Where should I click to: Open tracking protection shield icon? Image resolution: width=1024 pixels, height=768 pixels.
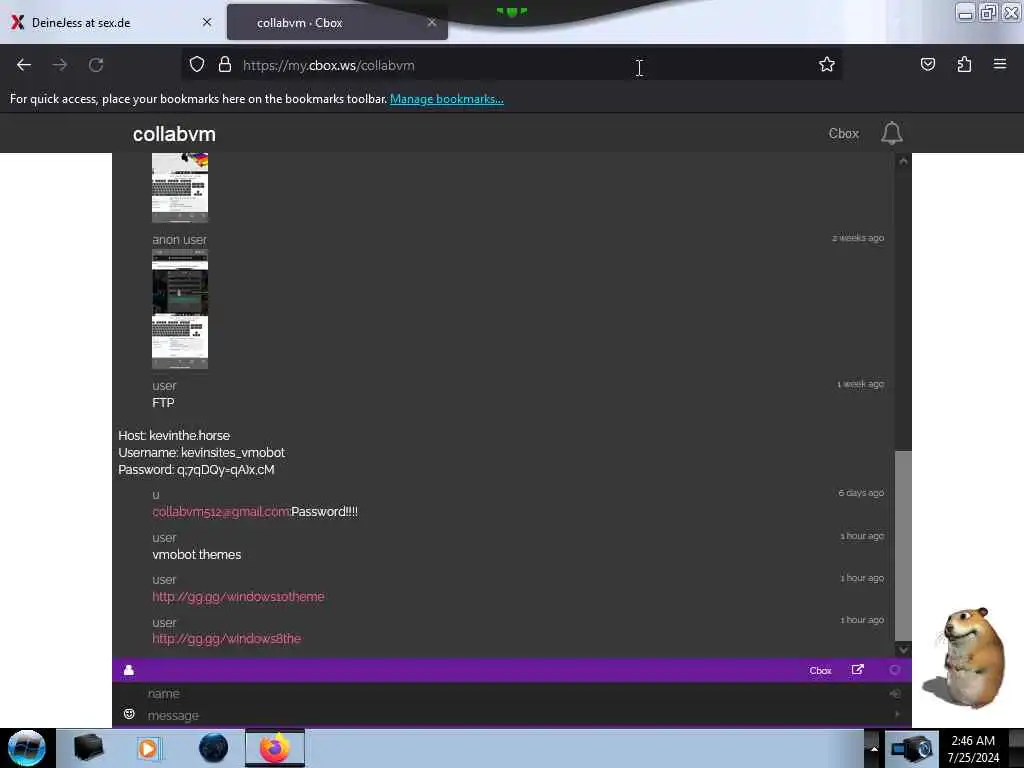tap(197, 64)
